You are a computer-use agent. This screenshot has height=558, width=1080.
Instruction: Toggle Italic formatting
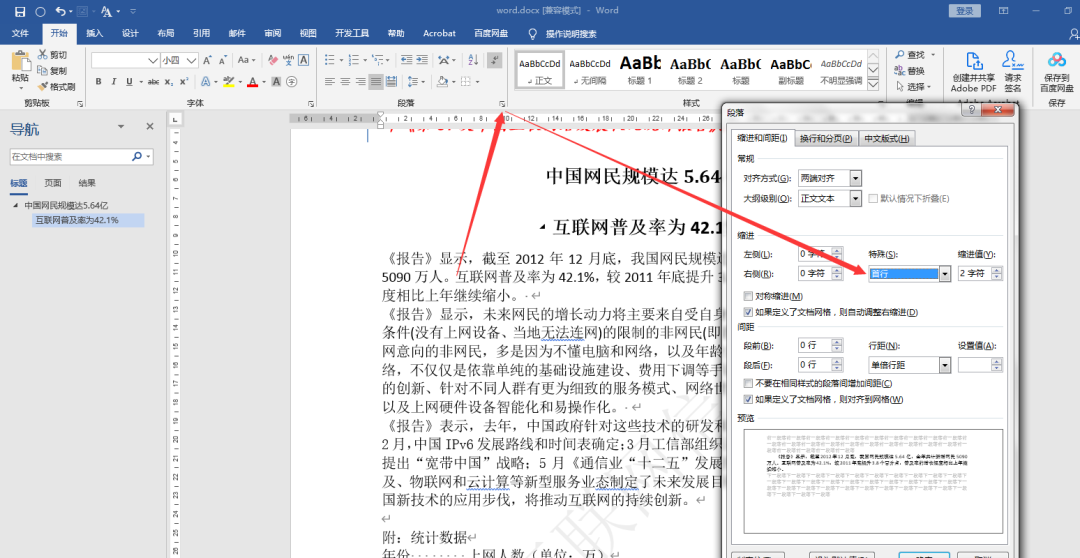pyautogui.click(x=114, y=82)
